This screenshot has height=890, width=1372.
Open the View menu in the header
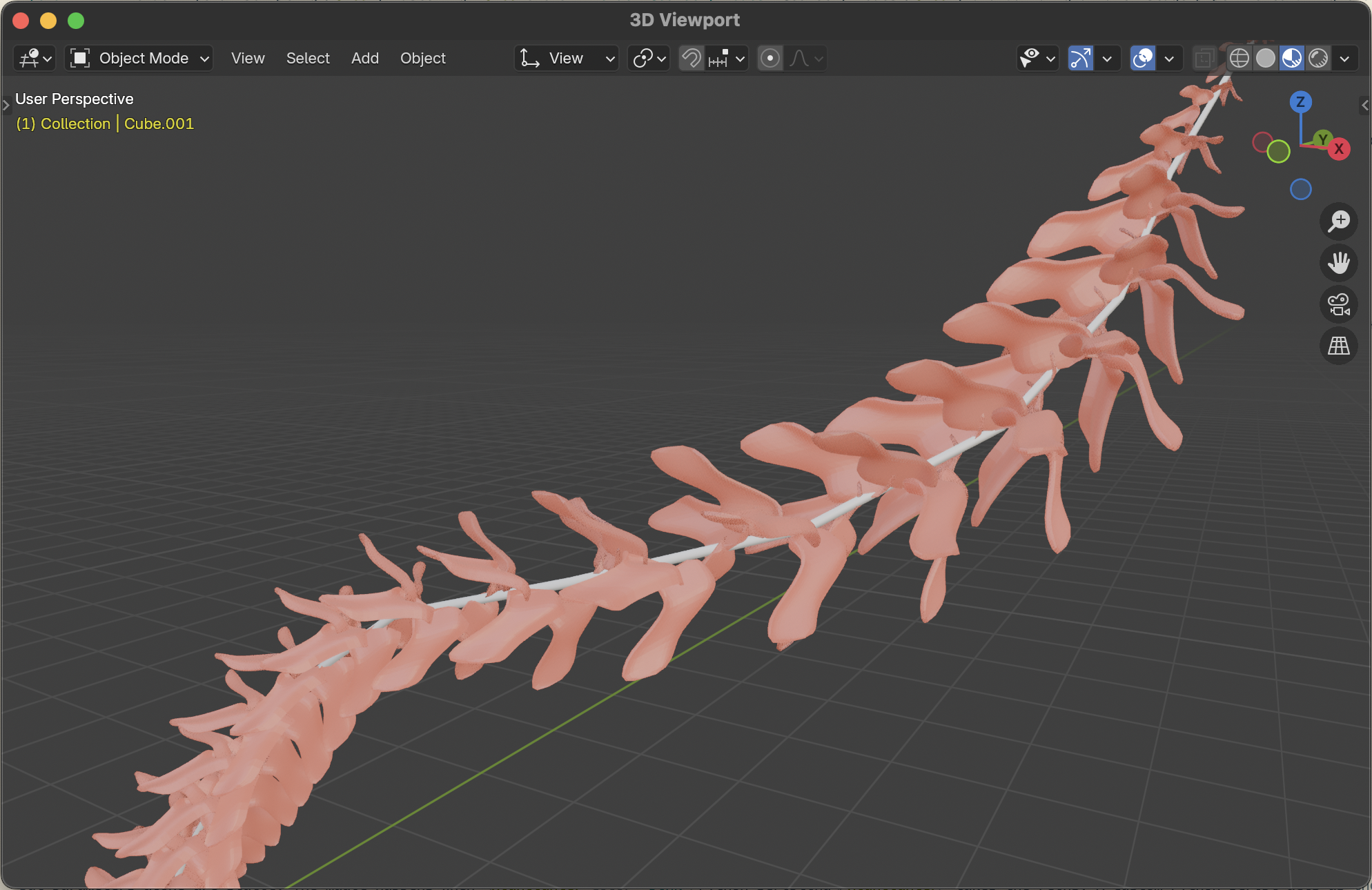[247, 58]
